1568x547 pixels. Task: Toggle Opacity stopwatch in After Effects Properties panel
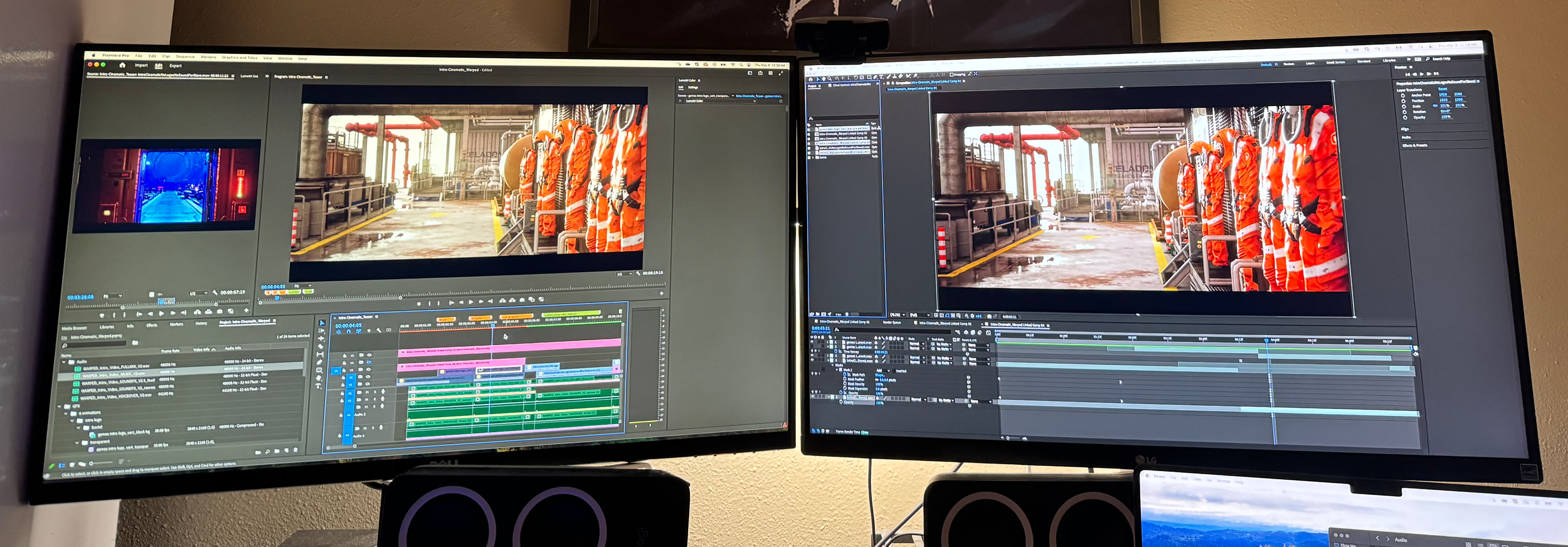1405,117
